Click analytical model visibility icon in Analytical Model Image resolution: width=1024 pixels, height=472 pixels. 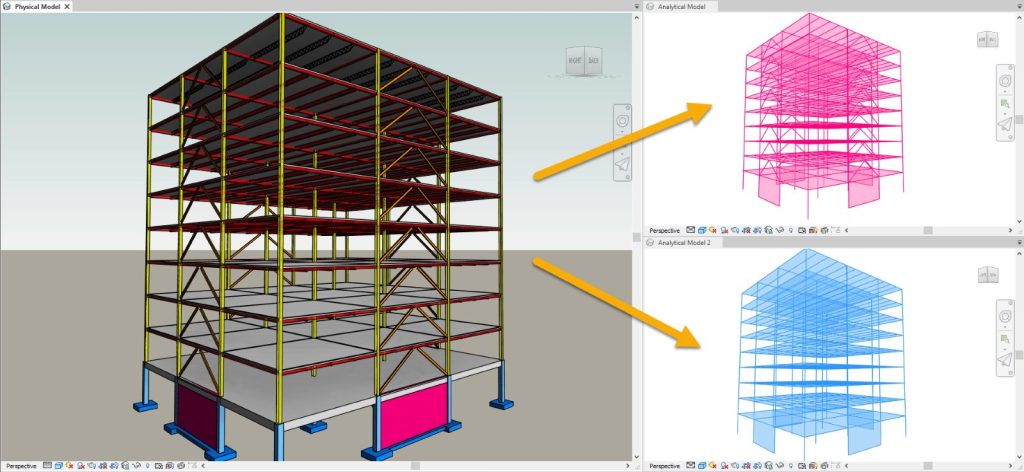click(x=812, y=230)
